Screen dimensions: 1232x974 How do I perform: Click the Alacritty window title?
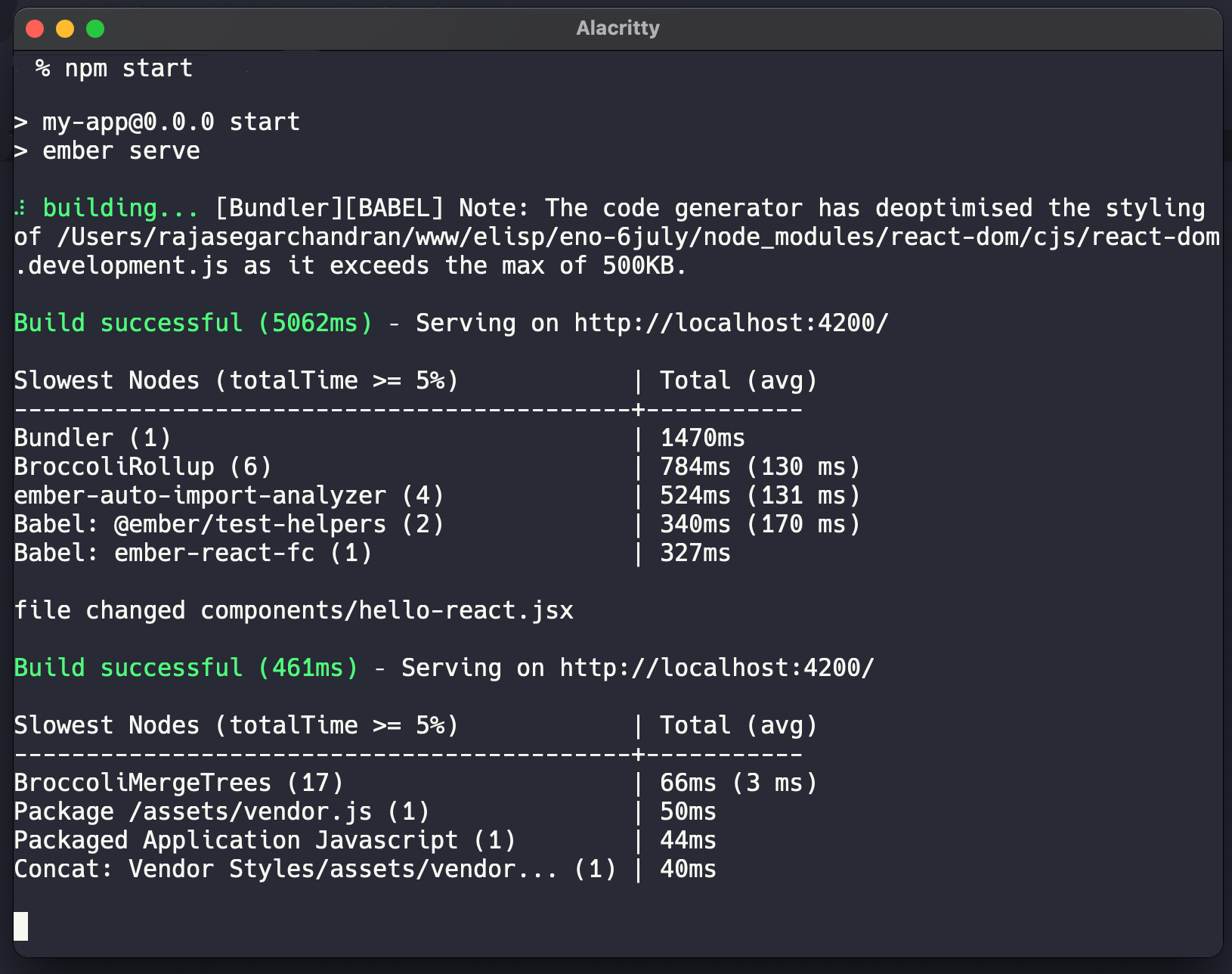click(618, 29)
